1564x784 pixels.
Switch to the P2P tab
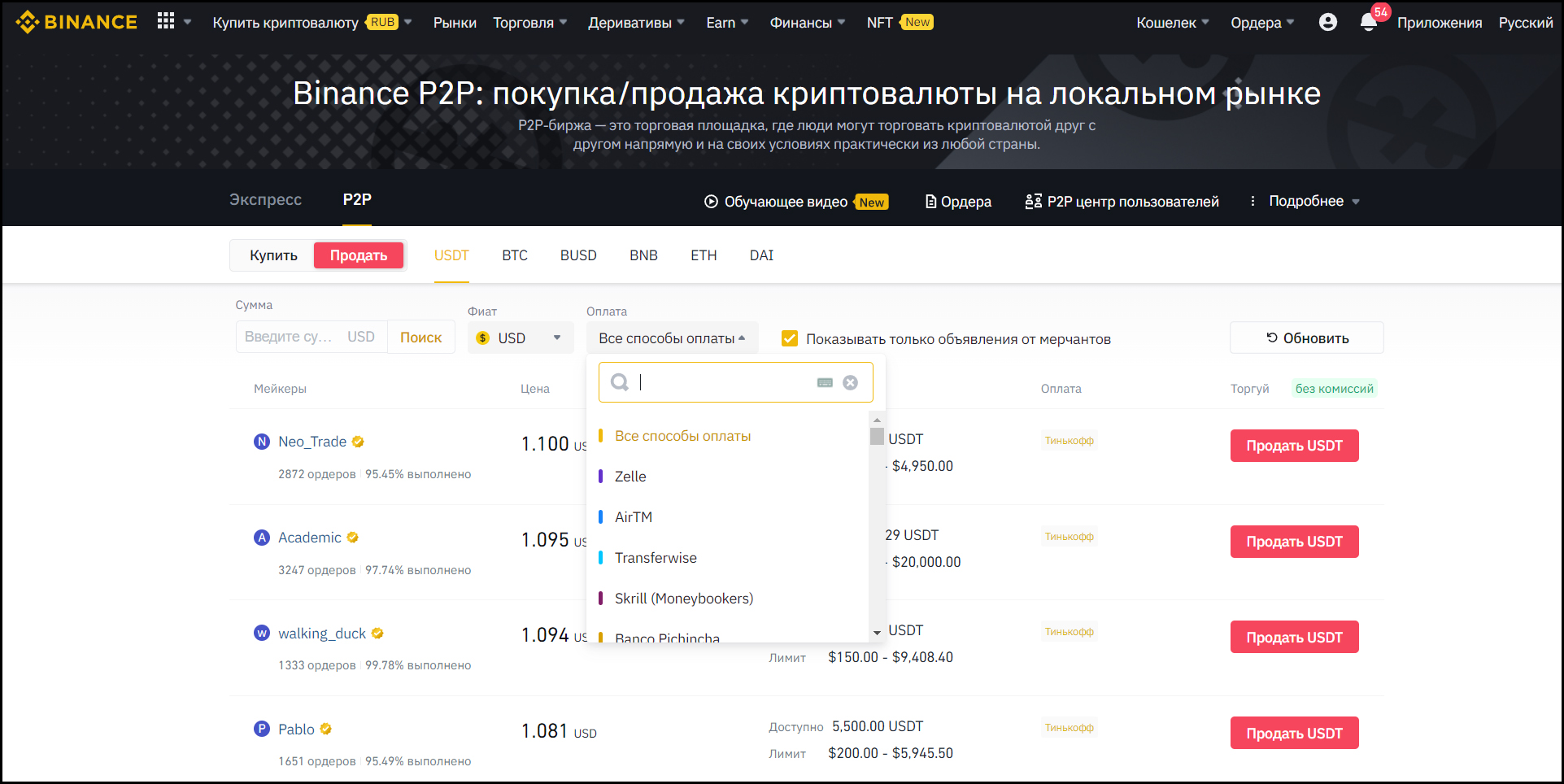pos(357,199)
